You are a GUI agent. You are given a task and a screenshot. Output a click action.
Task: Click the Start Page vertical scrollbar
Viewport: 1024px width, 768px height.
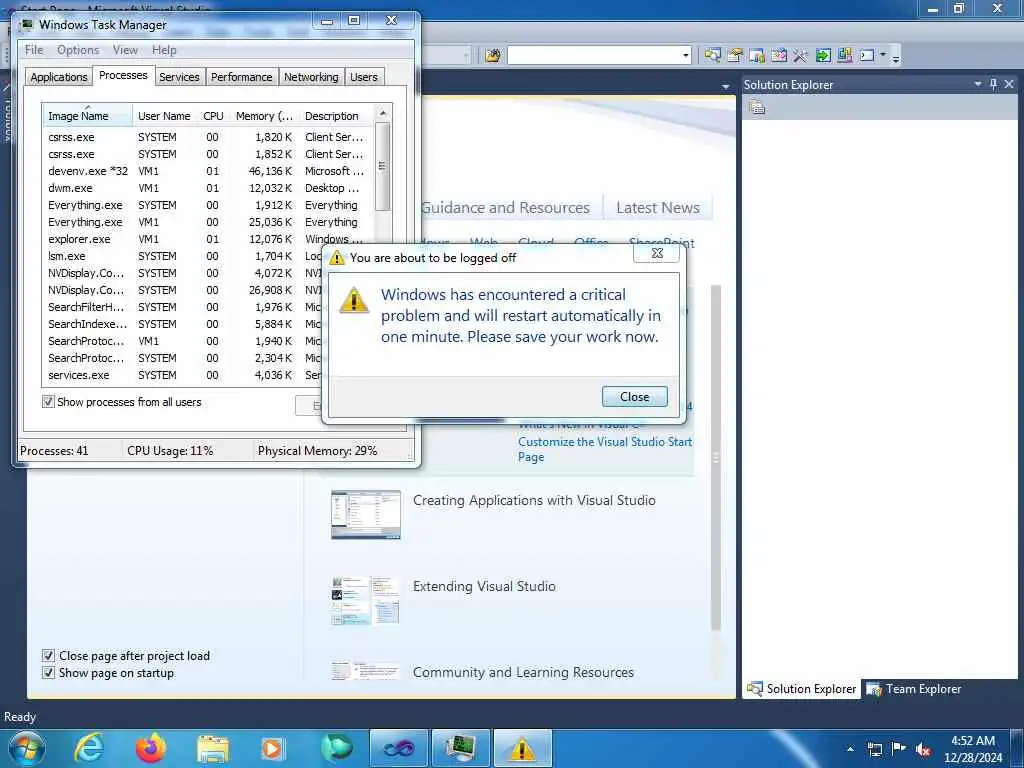[x=716, y=457]
